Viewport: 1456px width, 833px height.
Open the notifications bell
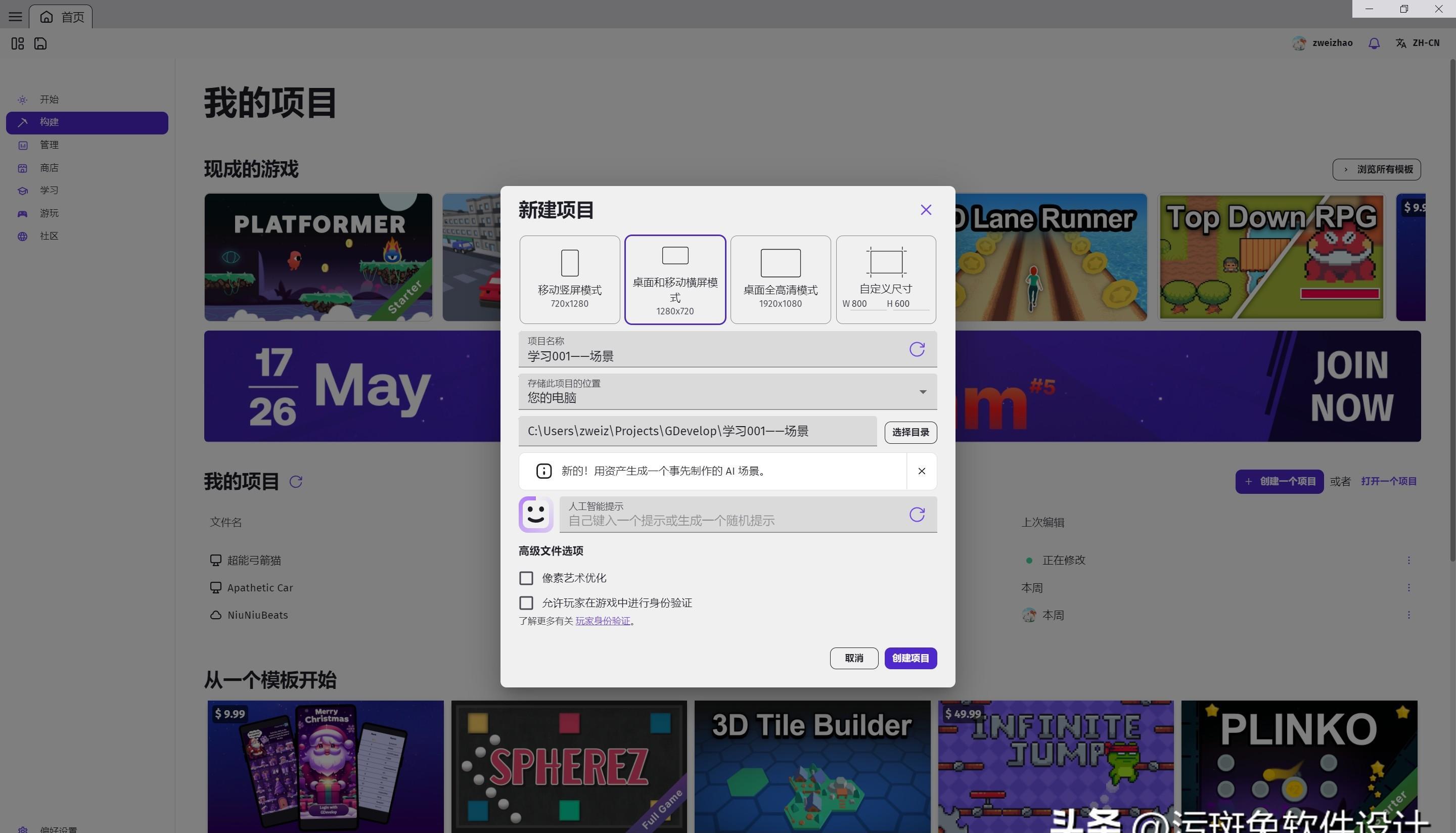tap(1374, 43)
